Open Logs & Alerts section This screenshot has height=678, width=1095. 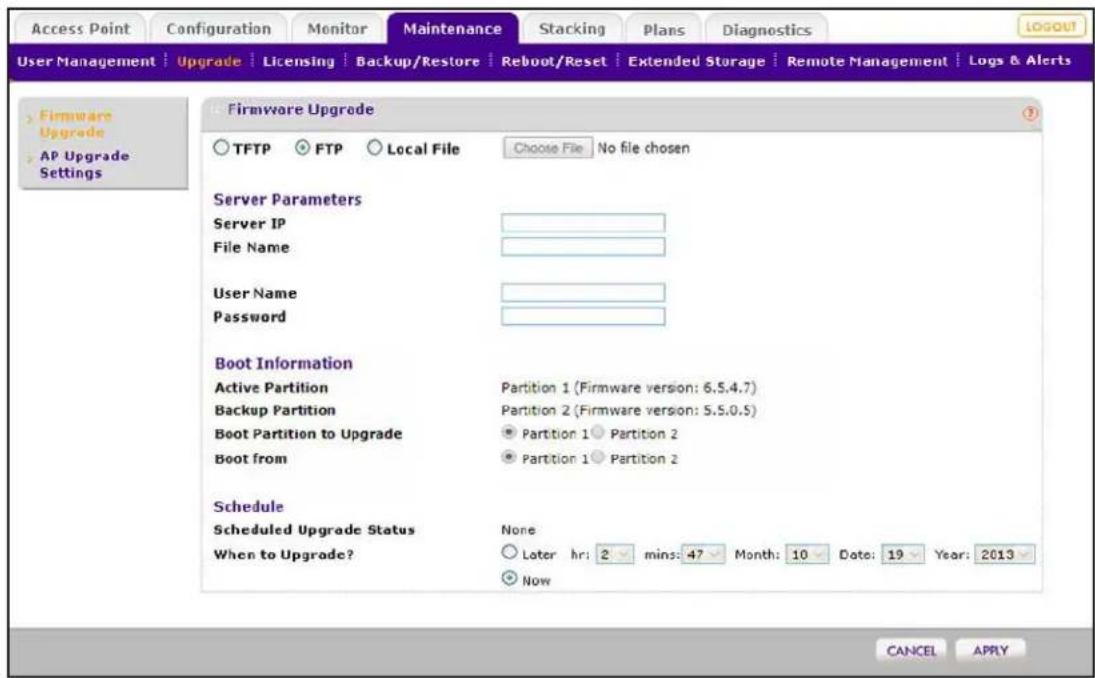[x=1020, y=61]
